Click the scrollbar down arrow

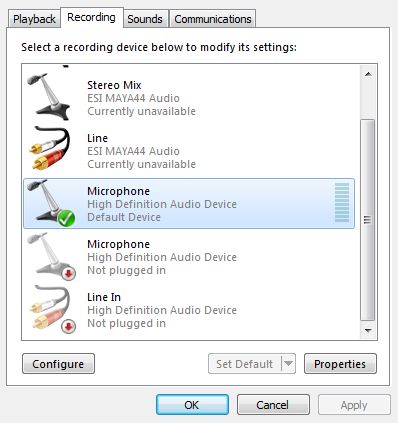click(x=368, y=330)
